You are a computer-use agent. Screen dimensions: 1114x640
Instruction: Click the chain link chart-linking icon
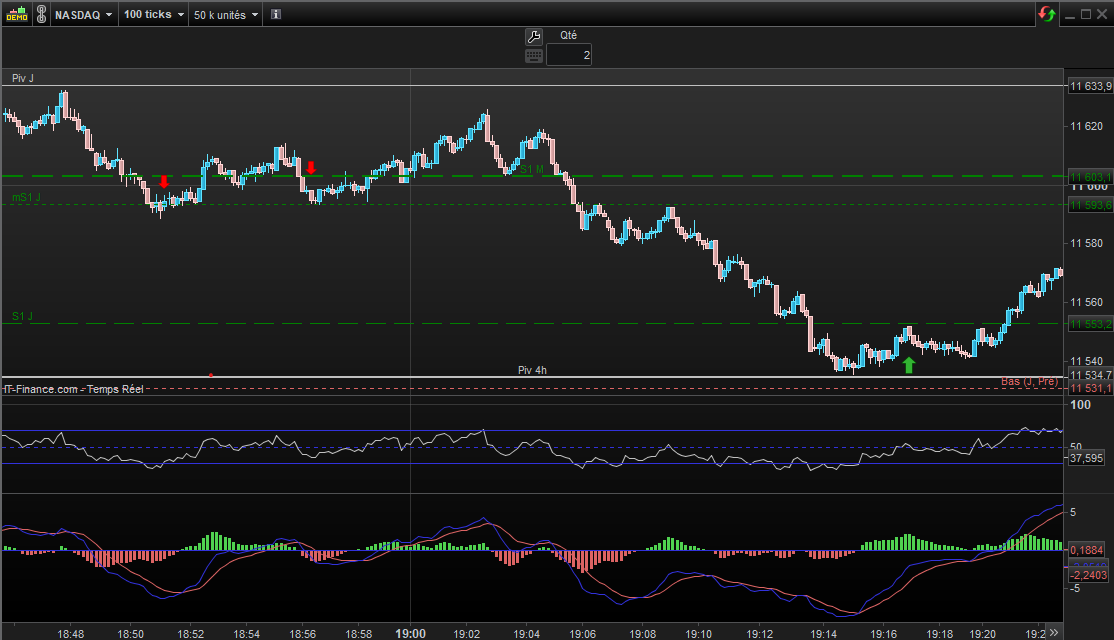pos(40,15)
